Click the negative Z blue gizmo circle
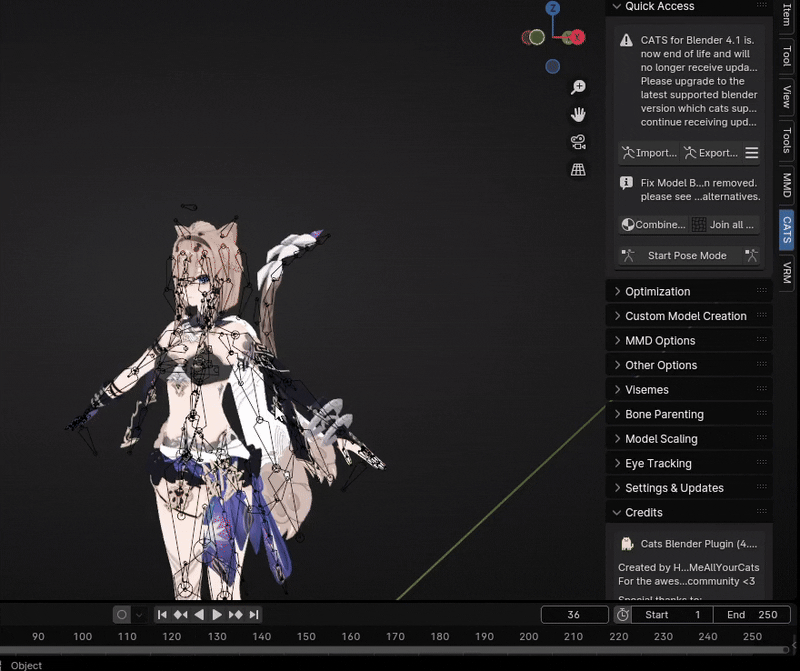800x671 pixels. click(553, 66)
